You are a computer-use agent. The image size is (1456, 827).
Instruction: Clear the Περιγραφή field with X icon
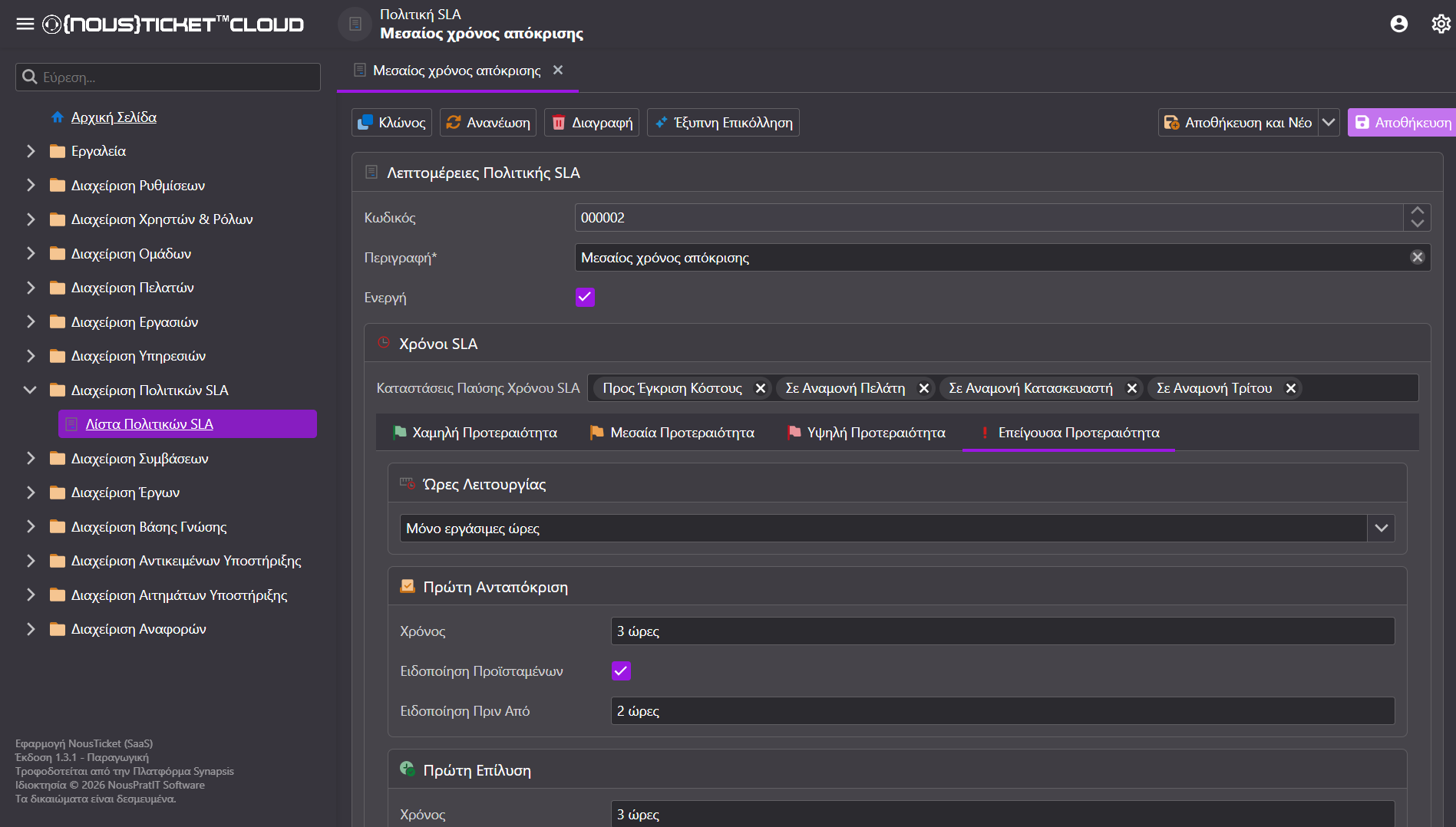tap(1418, 258)
